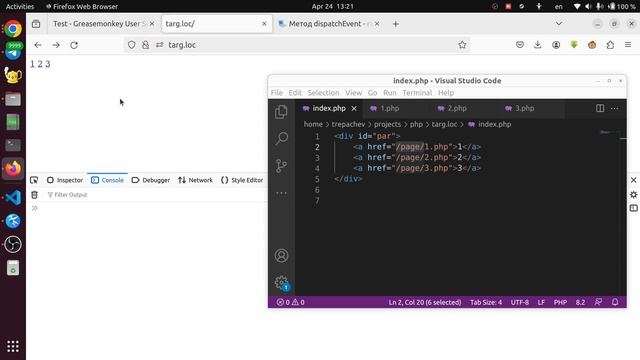This screenshot has height=360, width=640.
Task: Bookmark this page with the star icon
Action: coord(462,45)
